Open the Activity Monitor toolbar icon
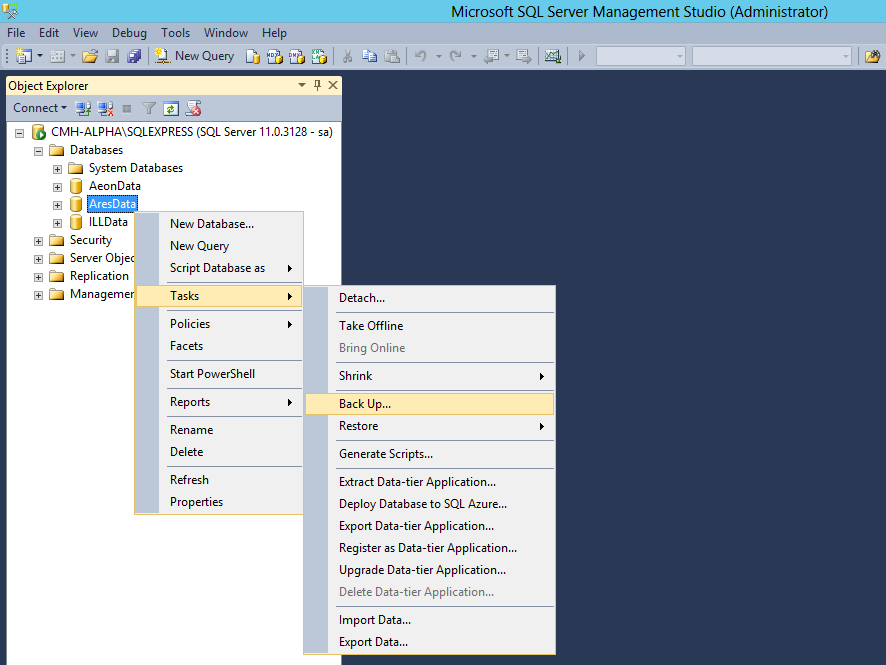Screen dimensions: 886x665 point(552,56)
